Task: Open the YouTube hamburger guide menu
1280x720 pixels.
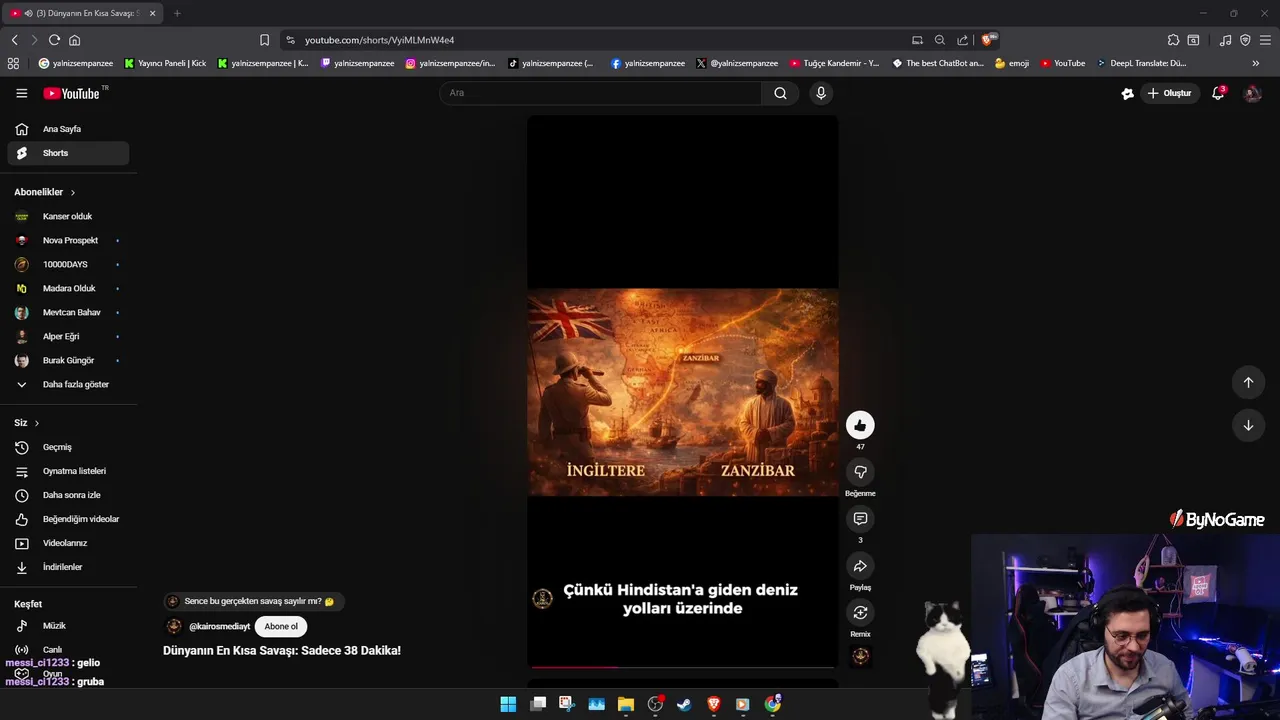Action: pyautogui.click(x=21, y=93)
